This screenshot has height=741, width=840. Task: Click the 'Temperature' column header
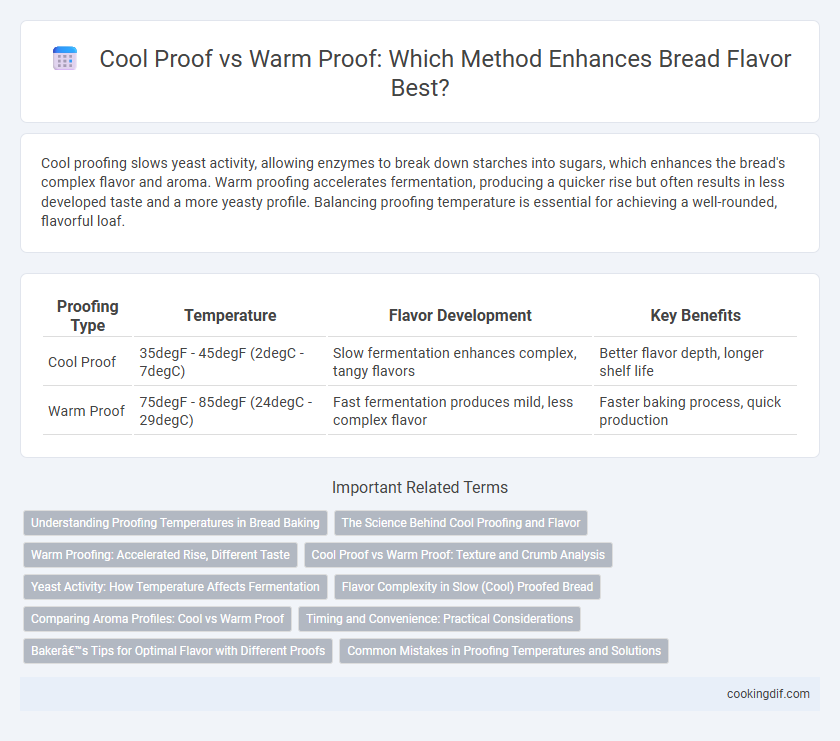(230, 316)
